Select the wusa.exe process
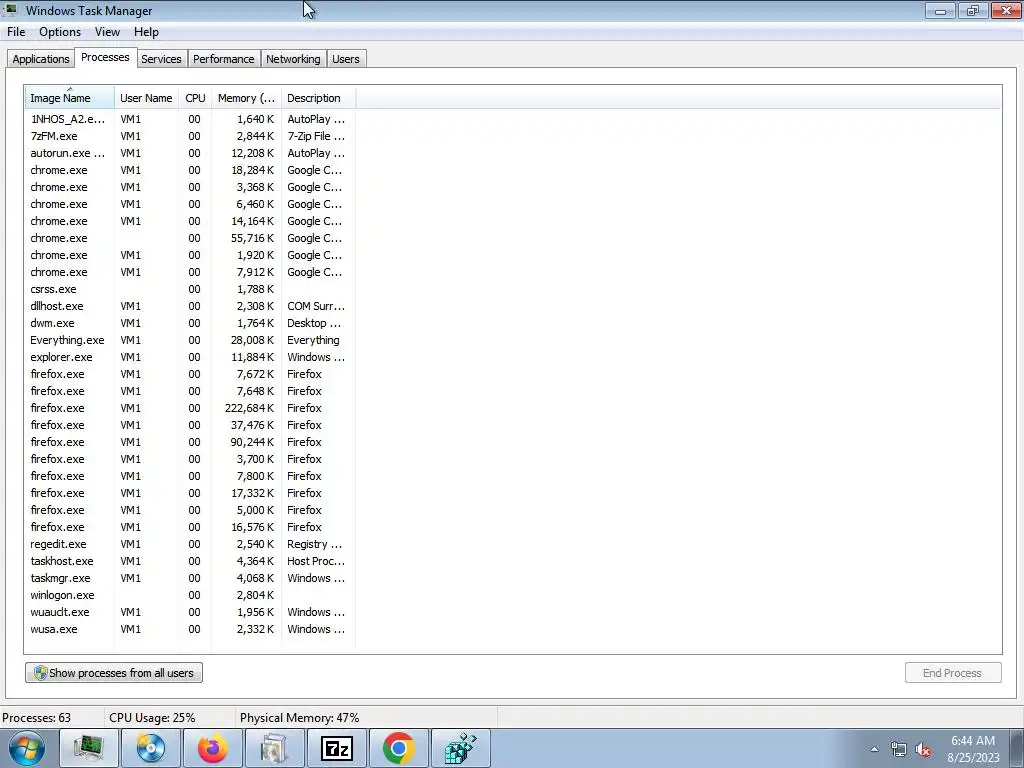1024x768 pixels. point(190,628)
